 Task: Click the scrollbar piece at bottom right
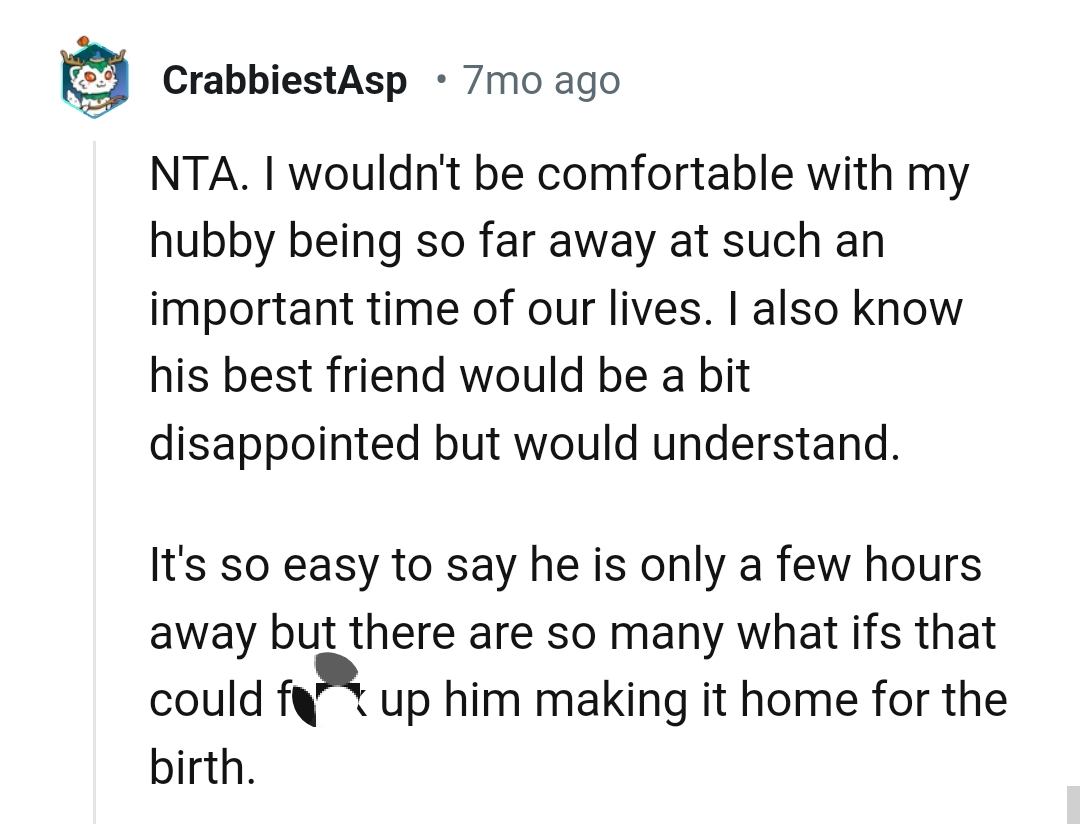1072,803
